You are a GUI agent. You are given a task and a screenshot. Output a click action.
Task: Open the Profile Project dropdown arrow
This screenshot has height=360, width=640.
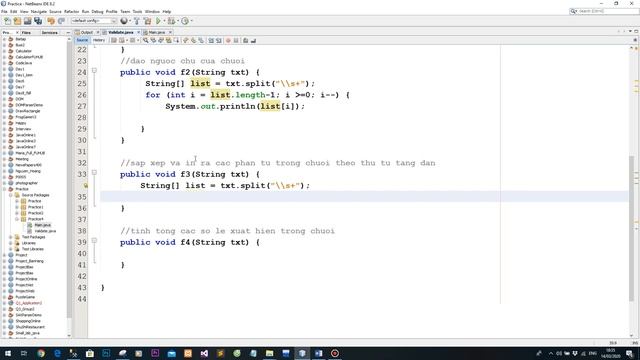(x=191, y=21)
